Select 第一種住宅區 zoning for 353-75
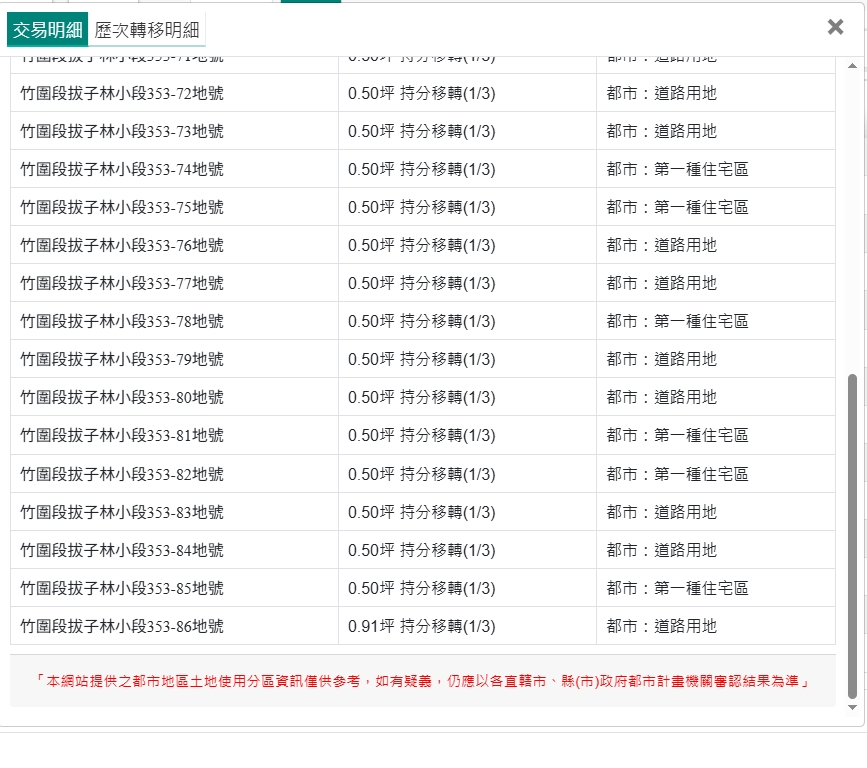Image resolution: width=867 pixels, height=768 pixels. (677, 207)
